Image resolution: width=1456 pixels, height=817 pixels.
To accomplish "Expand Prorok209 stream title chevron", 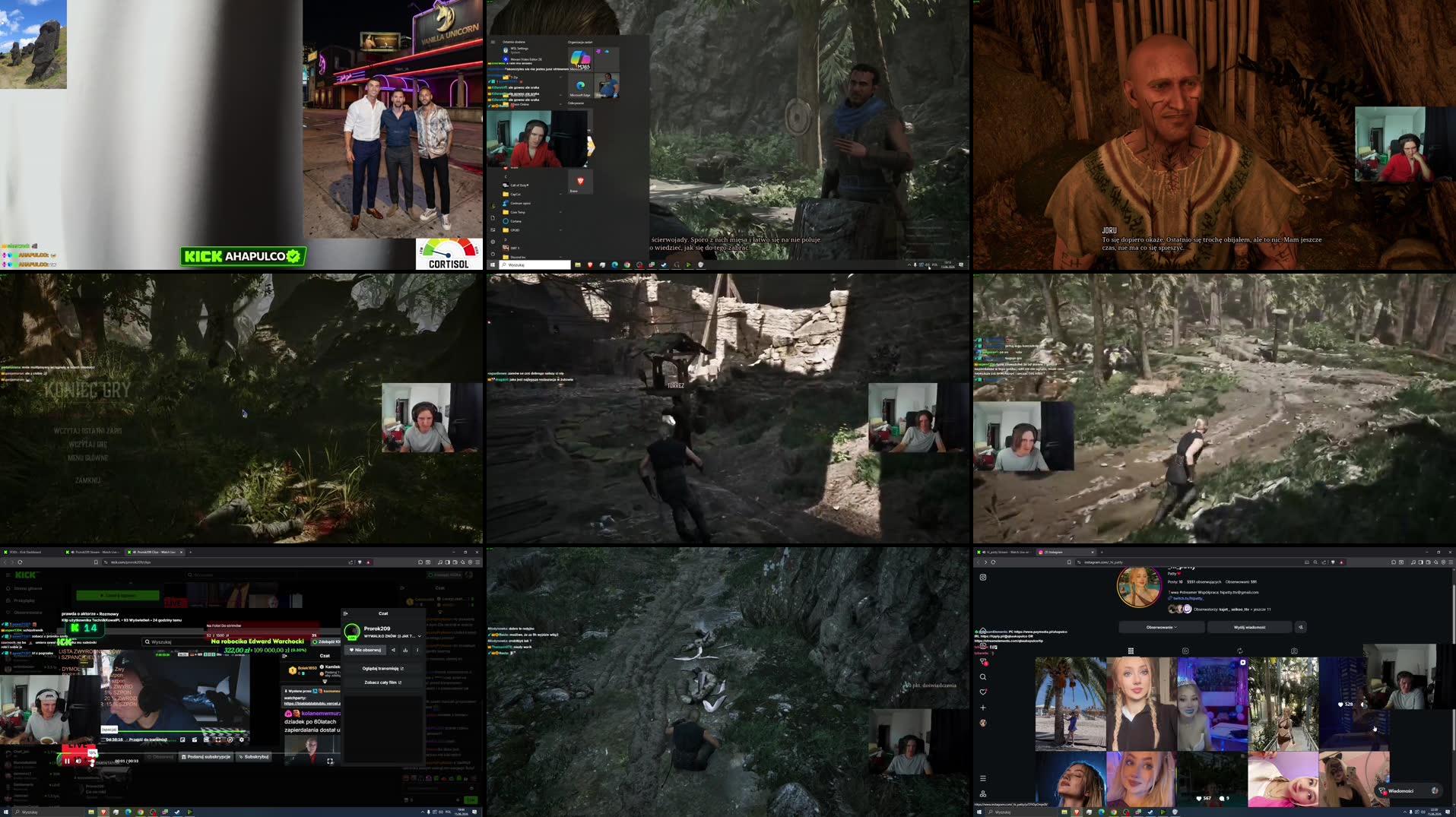I will pos(419,636).
